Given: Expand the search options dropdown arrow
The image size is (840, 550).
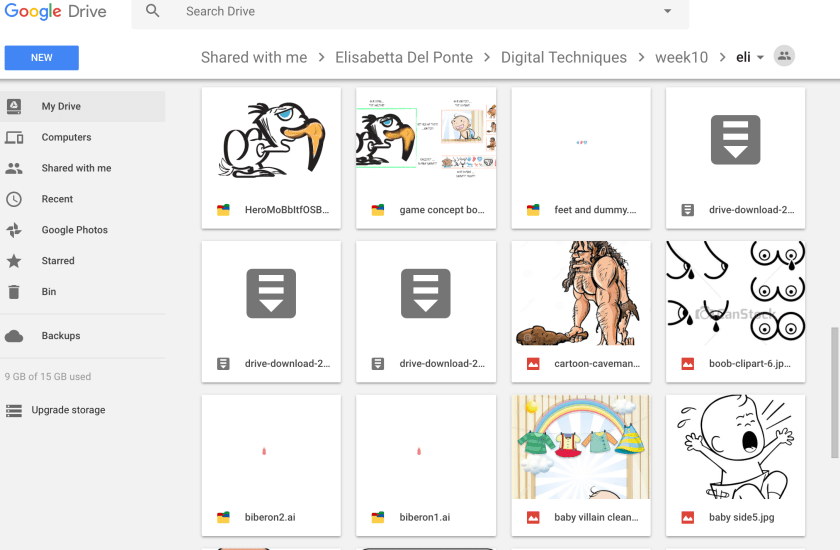Looking at the screenshot, I should point(668,12).
